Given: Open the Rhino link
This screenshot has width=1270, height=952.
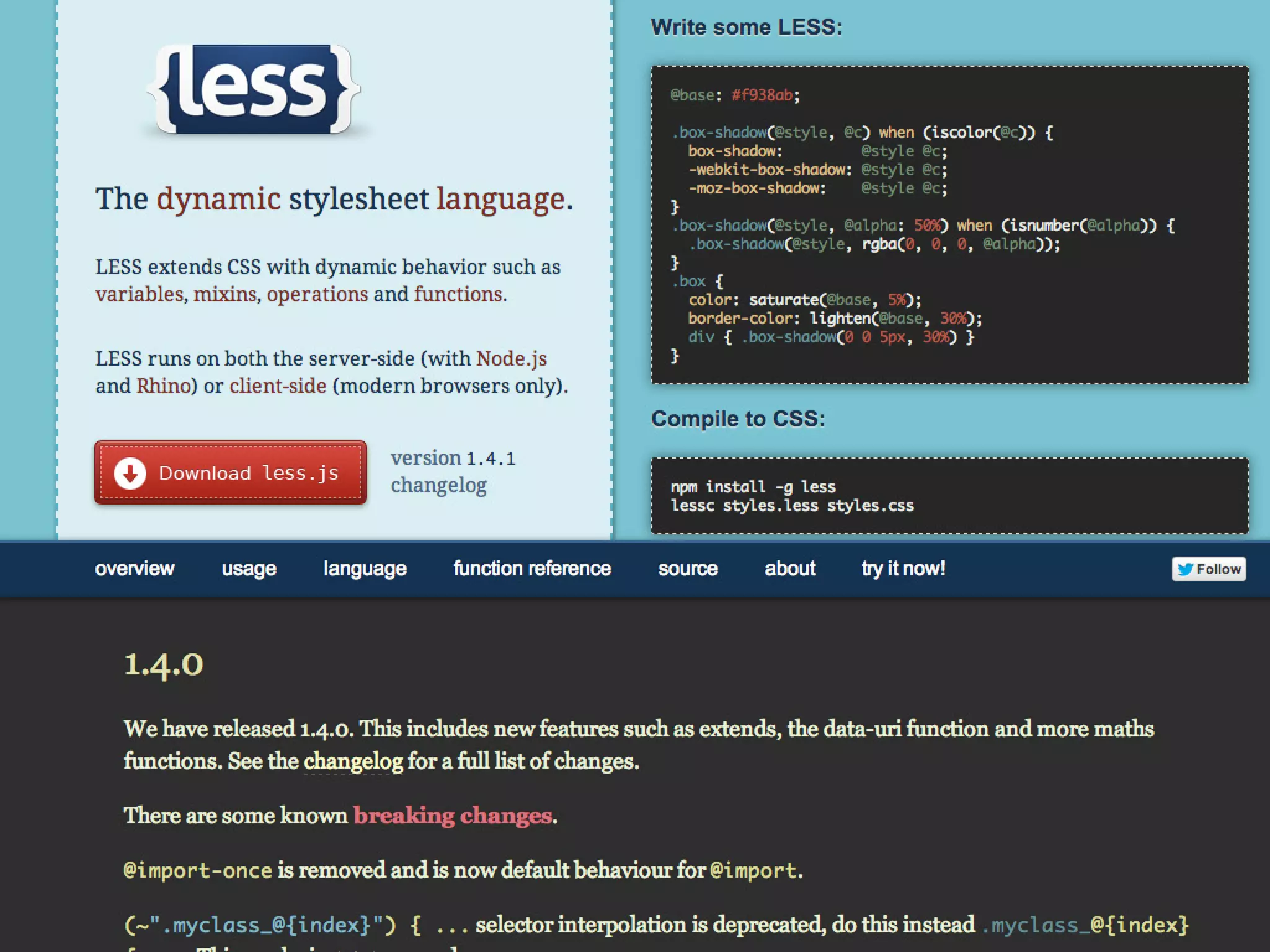Looking at the screenshot, I should 163,386.
